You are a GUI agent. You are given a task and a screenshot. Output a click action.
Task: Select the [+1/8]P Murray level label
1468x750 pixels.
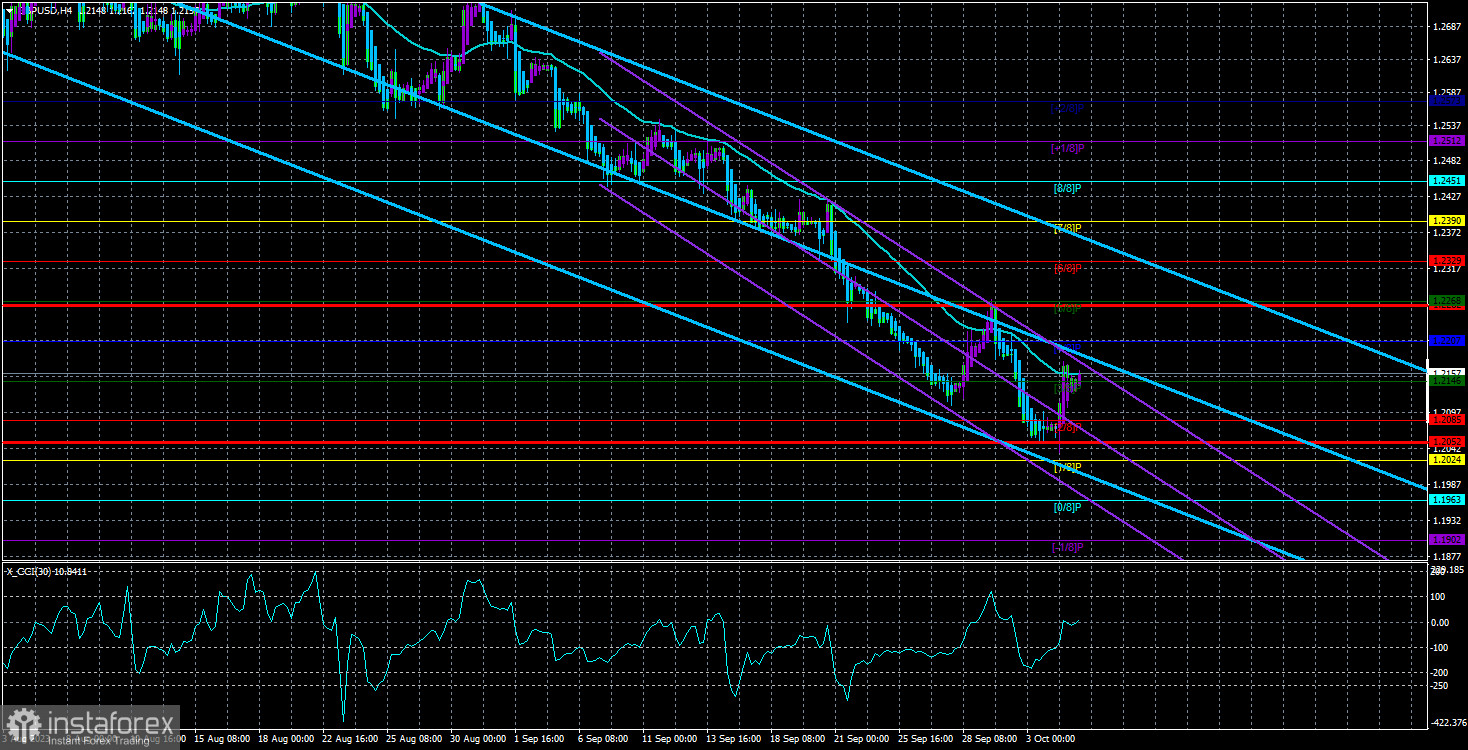[1067, 148]
